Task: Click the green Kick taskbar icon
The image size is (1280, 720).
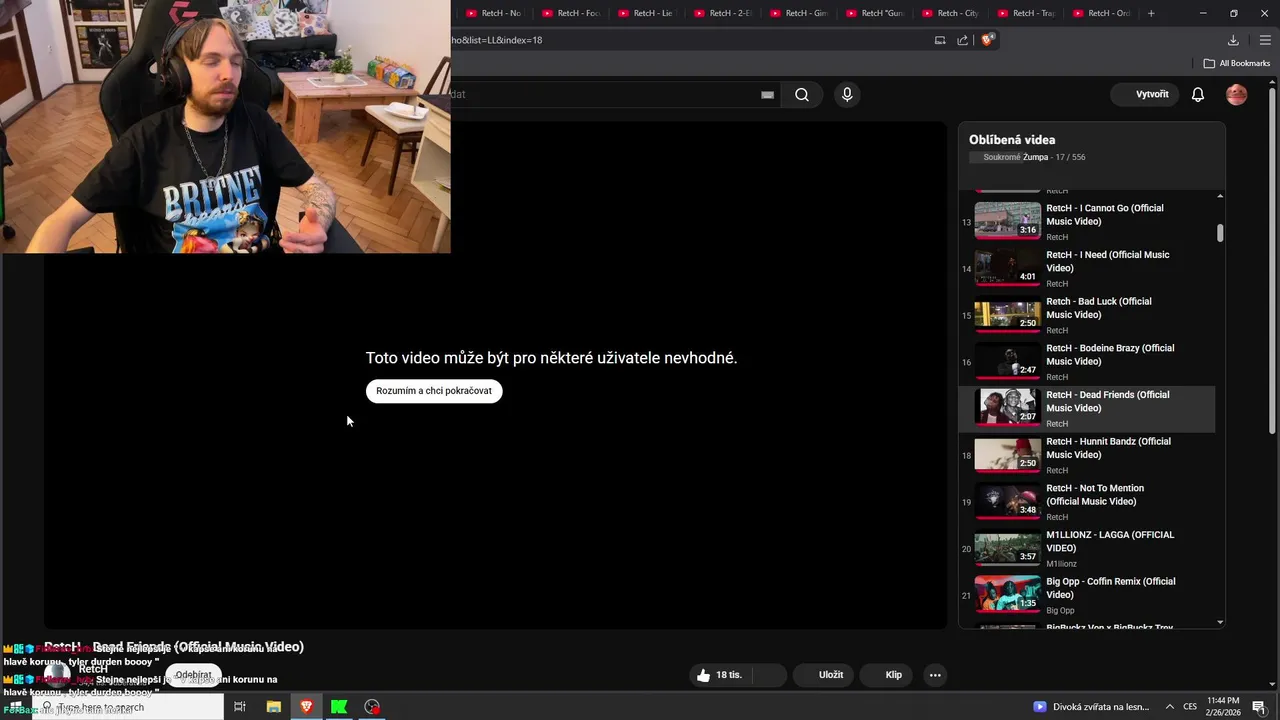Action: (339, 707)
